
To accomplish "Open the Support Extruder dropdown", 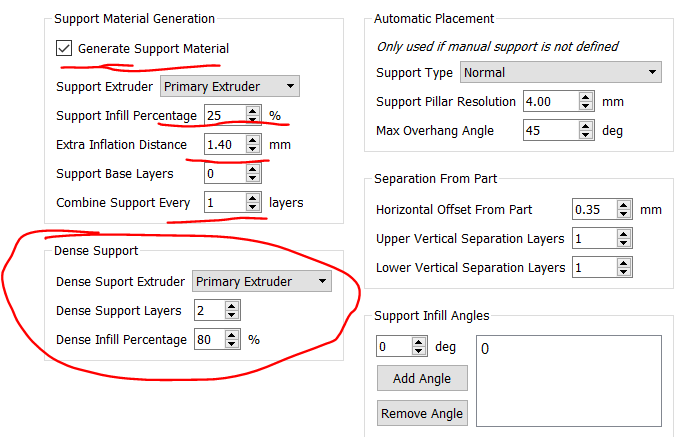I will 229,87.
